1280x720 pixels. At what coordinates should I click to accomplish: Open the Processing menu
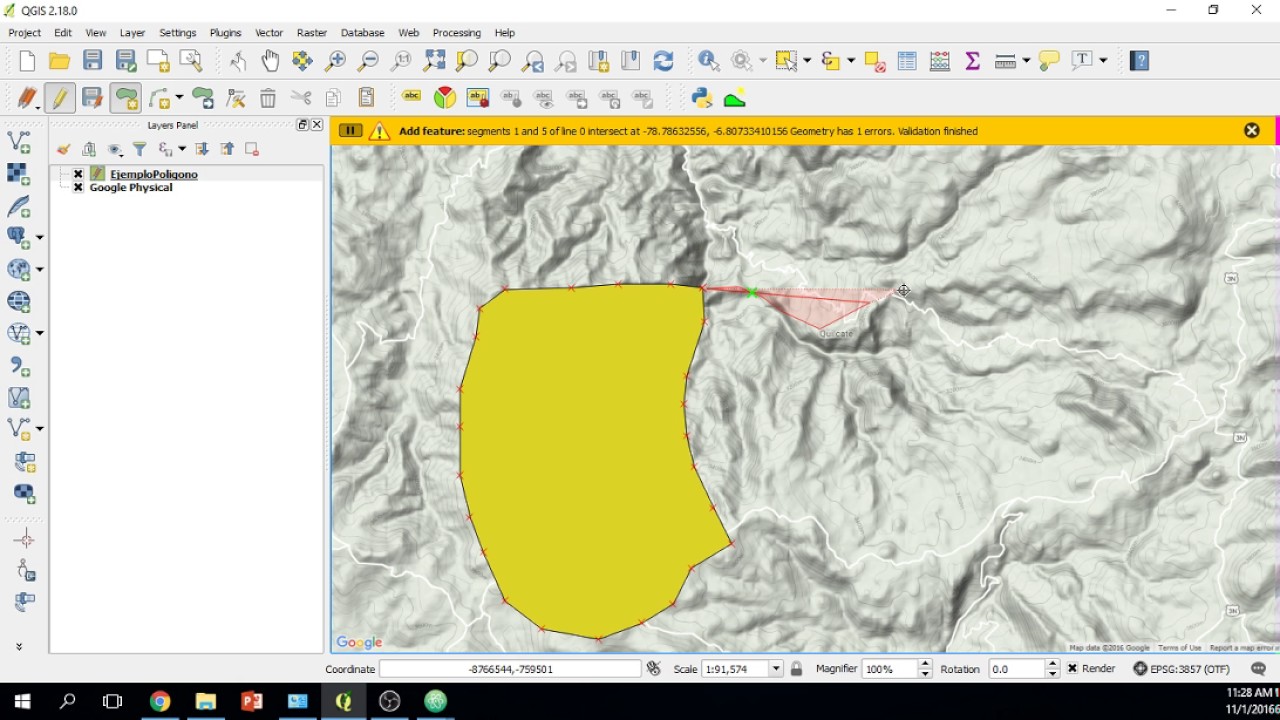pyautogui.click(x=457, y=33)
